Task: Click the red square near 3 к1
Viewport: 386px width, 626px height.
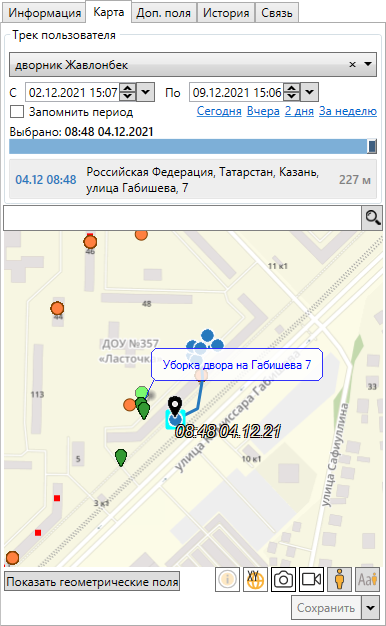Action: pyautogui.click(x=57, y=498)
